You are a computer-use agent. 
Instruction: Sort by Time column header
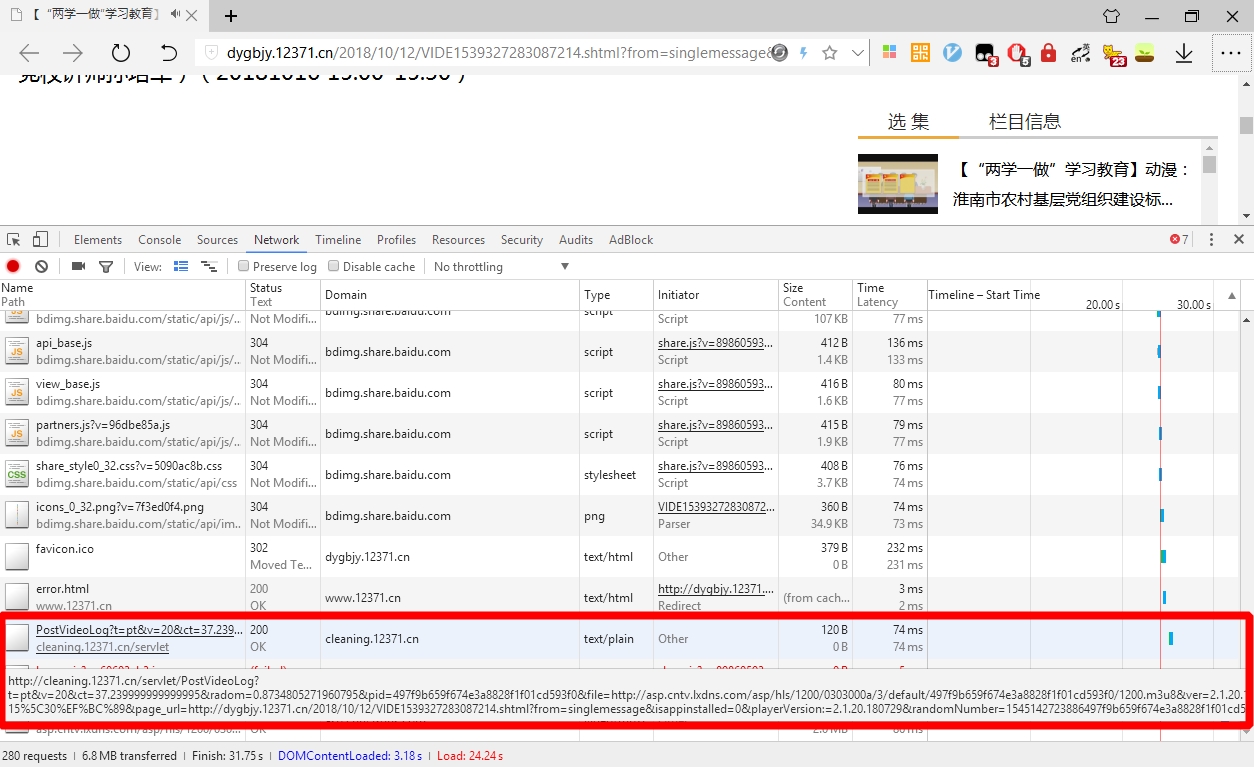pyautogui.click(x=890, y=295)
